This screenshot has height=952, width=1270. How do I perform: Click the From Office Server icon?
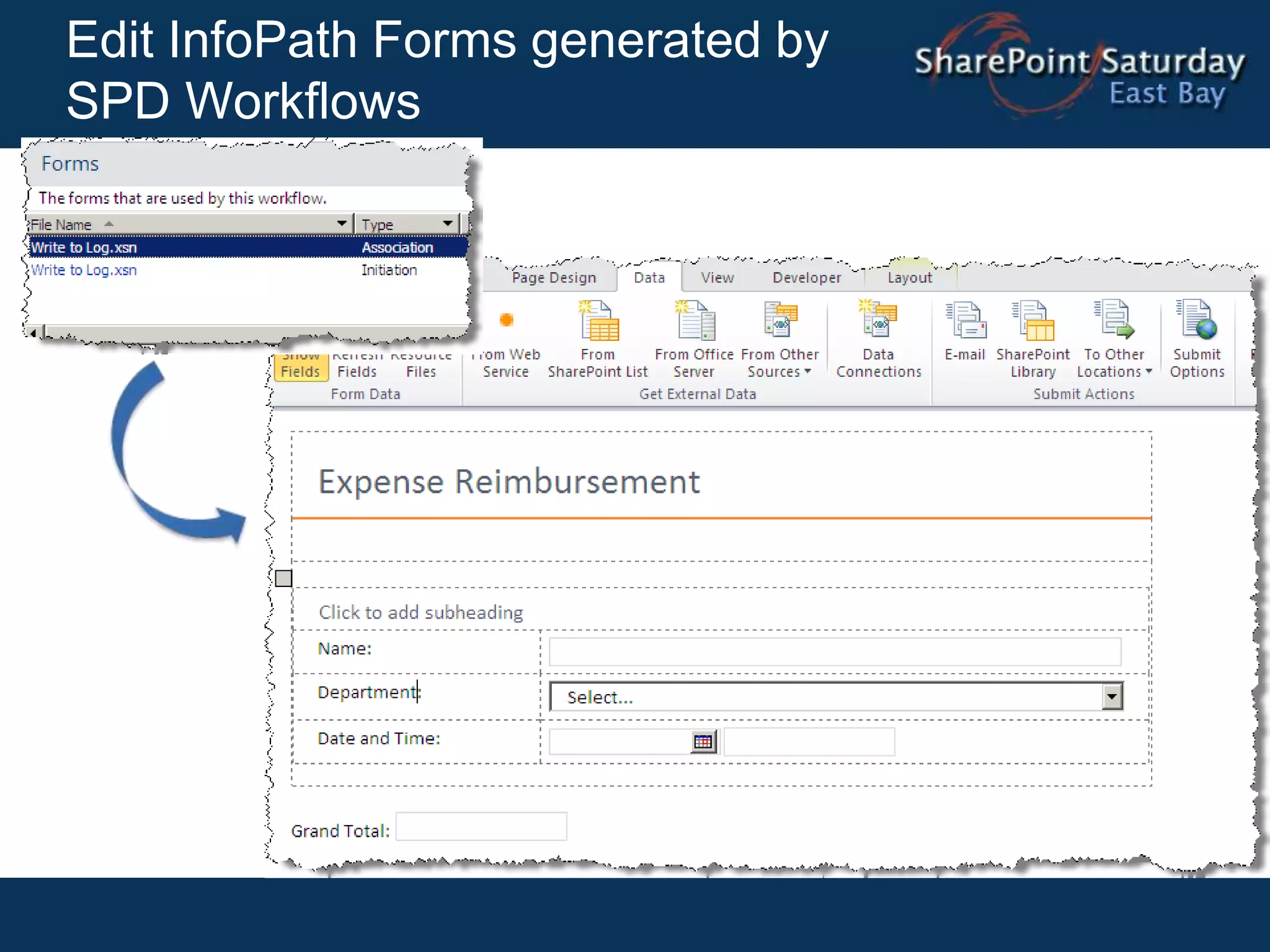695,320
